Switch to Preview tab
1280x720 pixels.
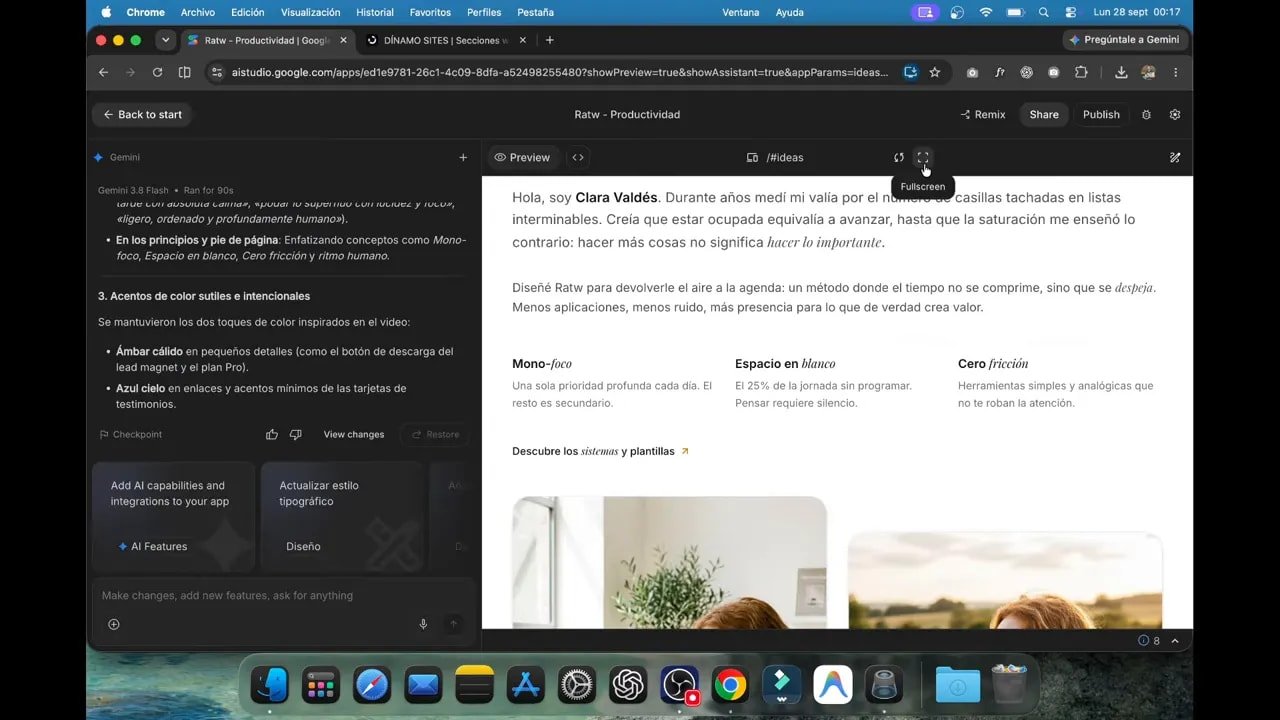(x=522, y=157)
